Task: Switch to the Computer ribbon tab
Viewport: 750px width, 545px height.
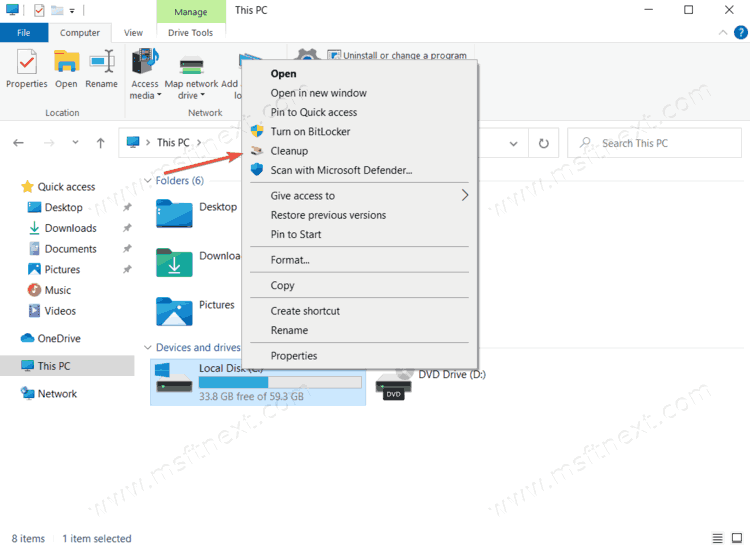Action: (80, 33)
